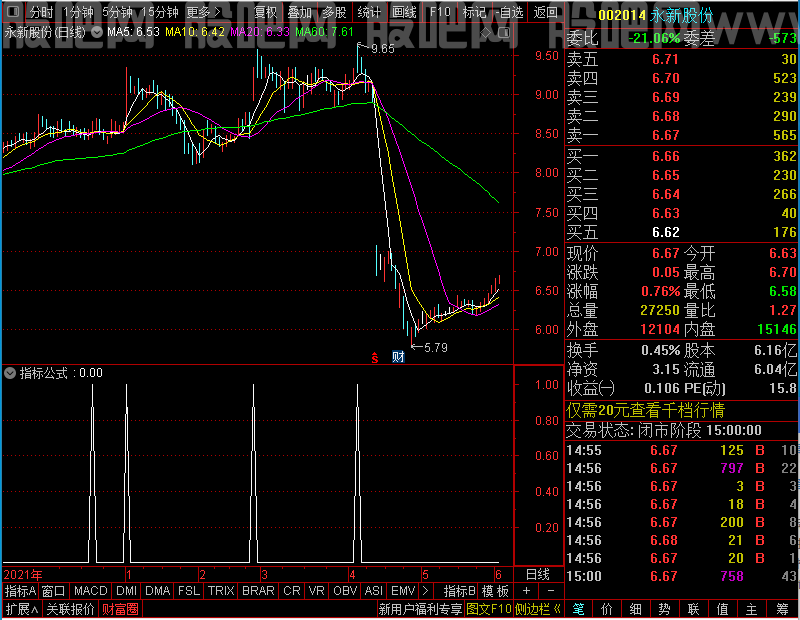The image size is (800, 620).
Task: Open the 图文F10 info link
Action: click(x=488, y=609)
